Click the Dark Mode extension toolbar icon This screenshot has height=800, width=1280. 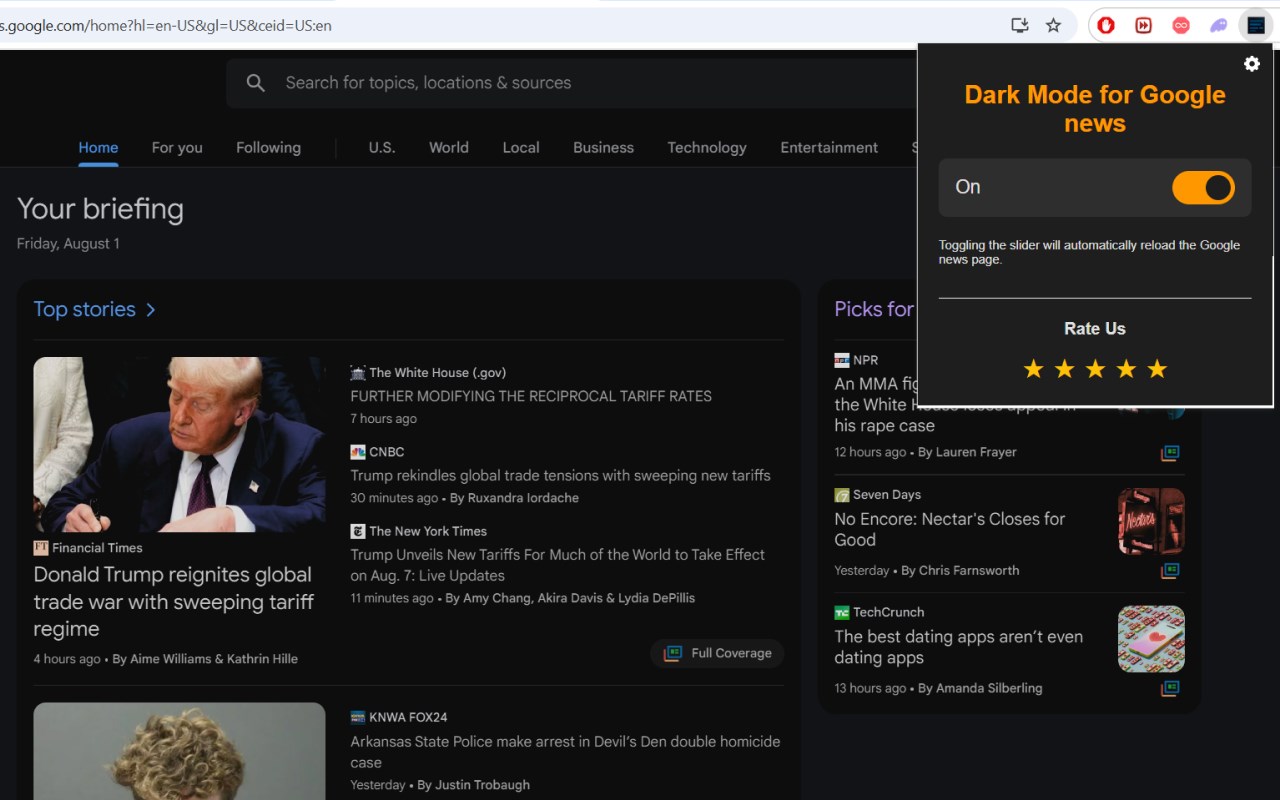[1255, 26]
